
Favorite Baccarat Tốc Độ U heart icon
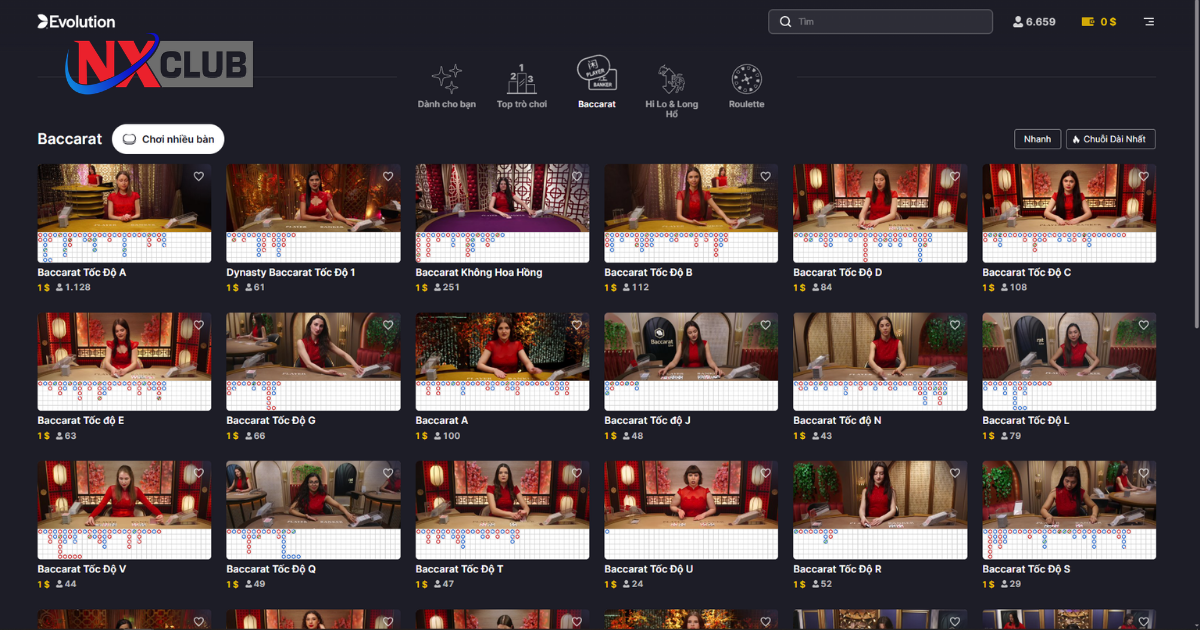[x=766, y=473]
